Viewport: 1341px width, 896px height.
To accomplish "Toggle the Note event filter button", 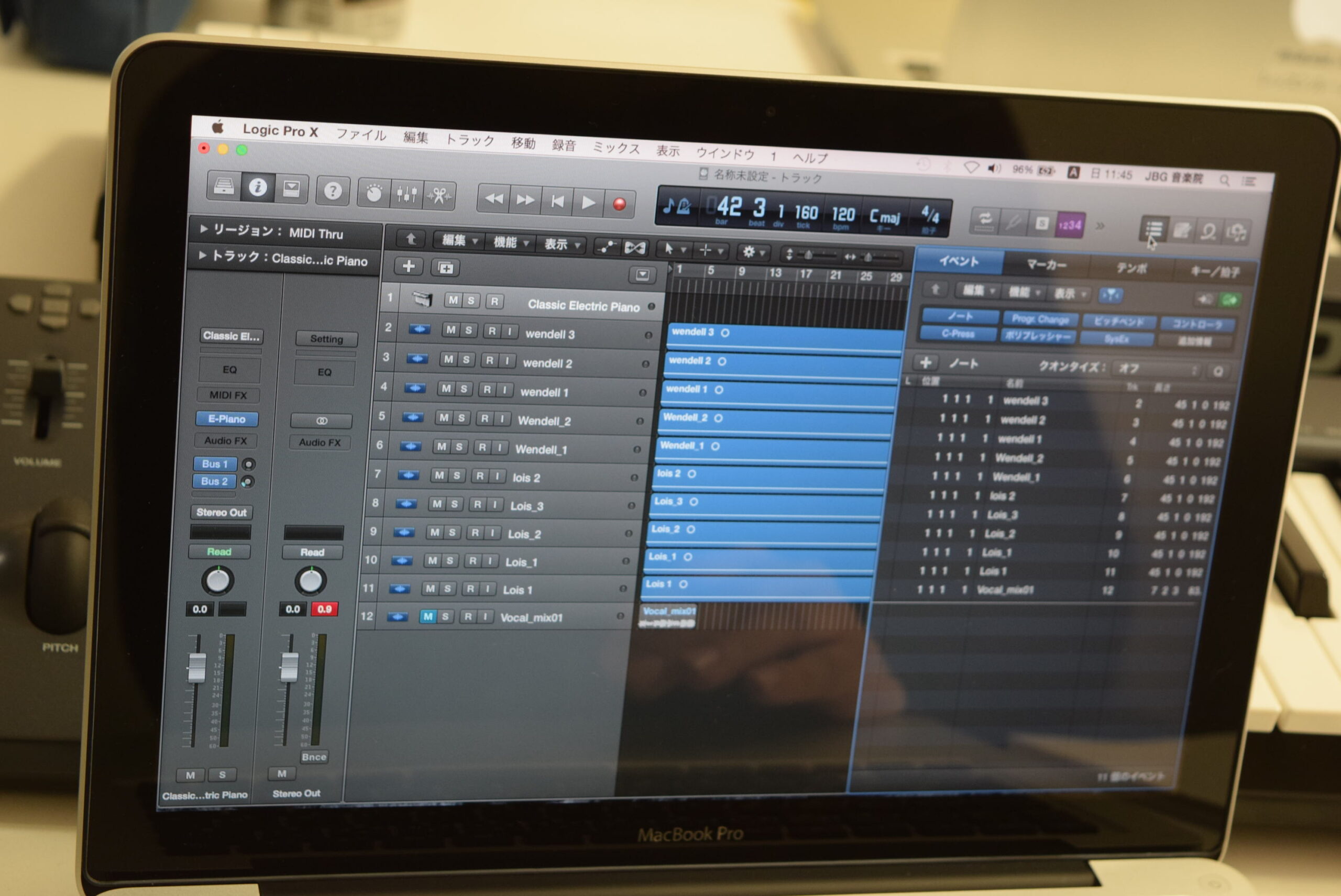I will (x=960, y=316).
